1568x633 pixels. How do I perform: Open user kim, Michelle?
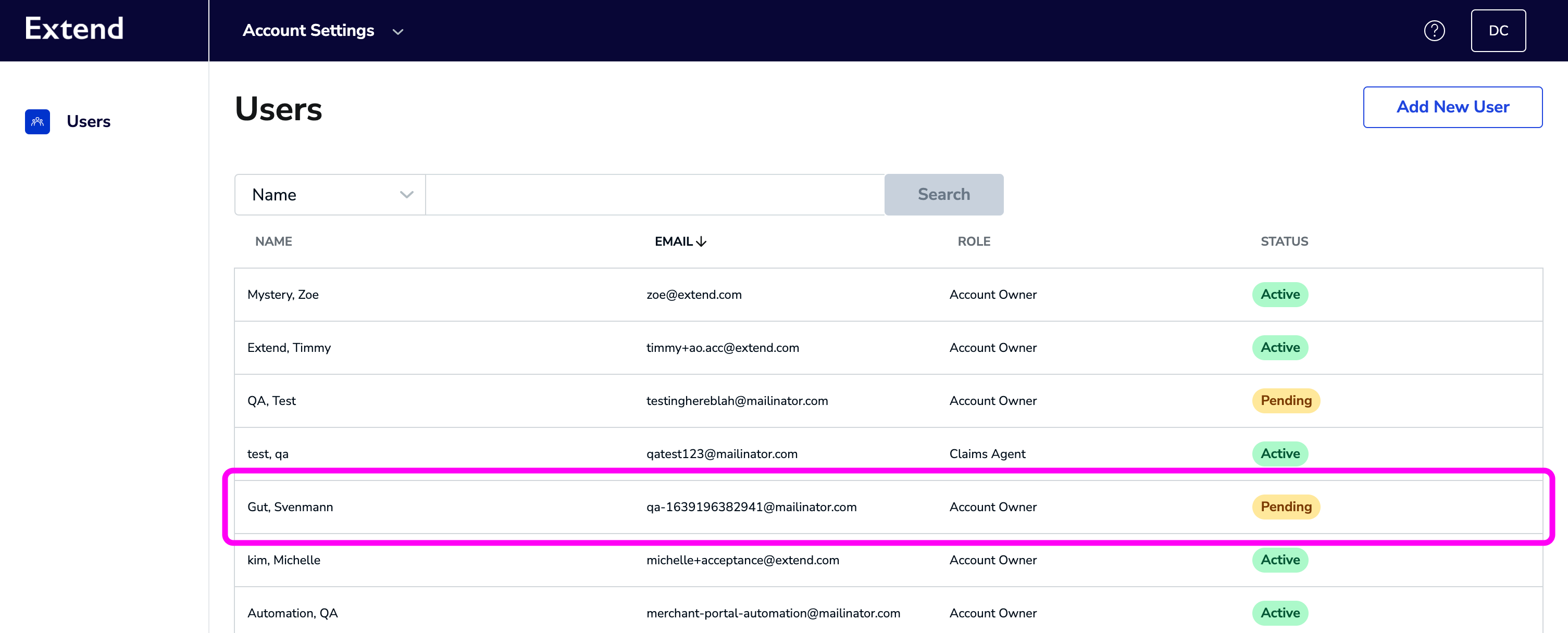click(284, 560)
